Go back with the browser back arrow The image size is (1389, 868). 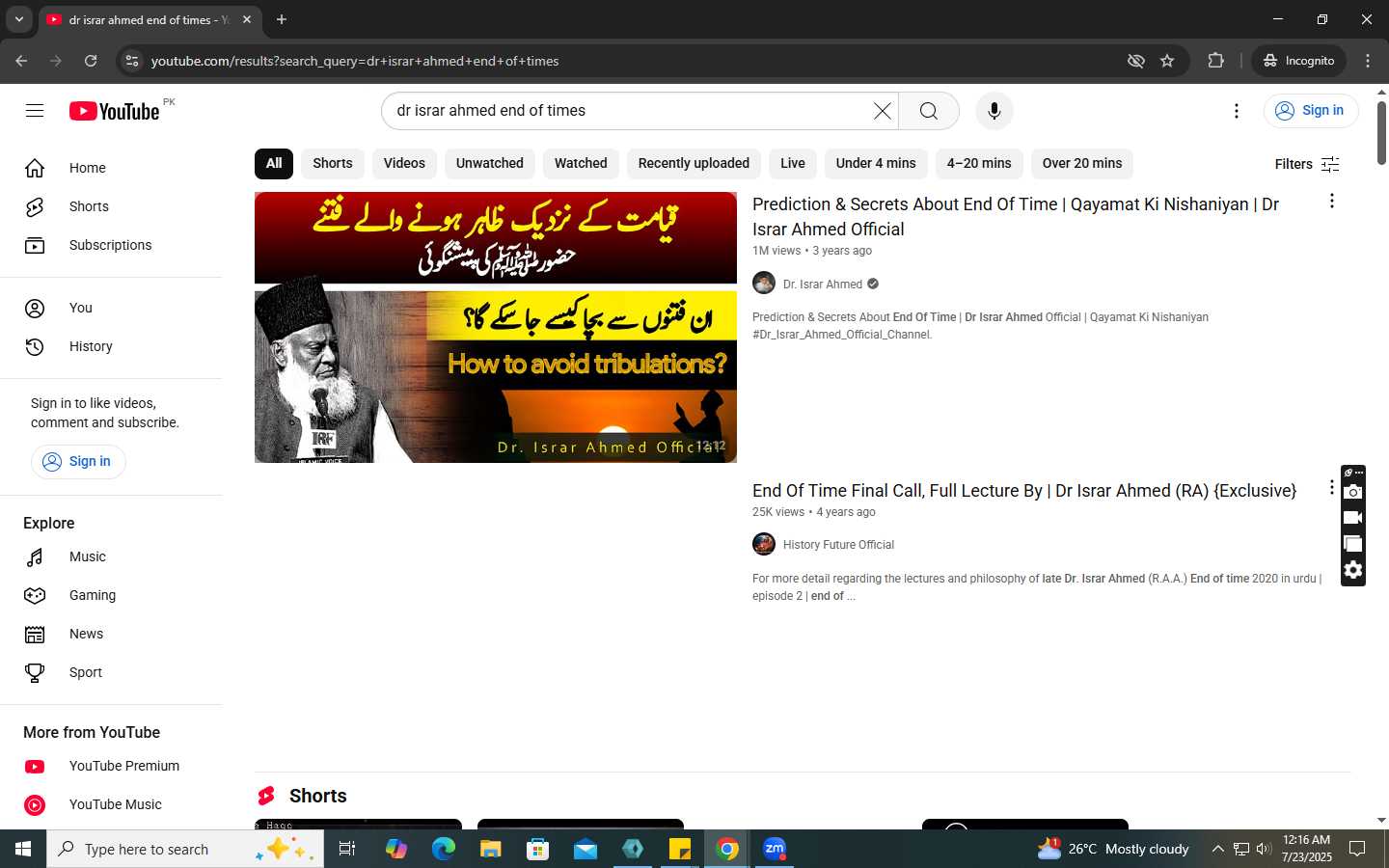coord(21,61)
